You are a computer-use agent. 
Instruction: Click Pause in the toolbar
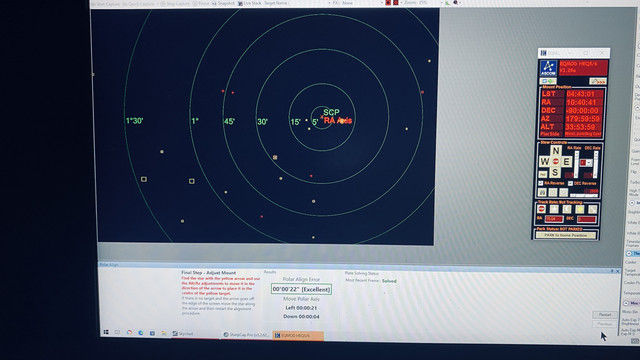[x=201, y=3]
